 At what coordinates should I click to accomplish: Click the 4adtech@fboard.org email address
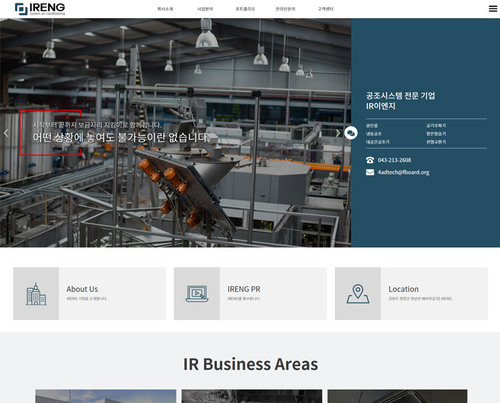(403, 172)
